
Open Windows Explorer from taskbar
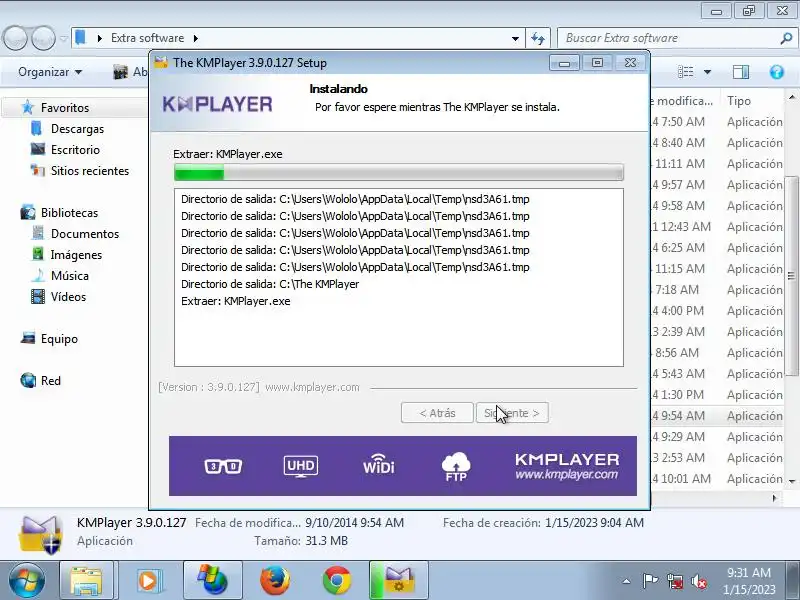coord(86,580)
